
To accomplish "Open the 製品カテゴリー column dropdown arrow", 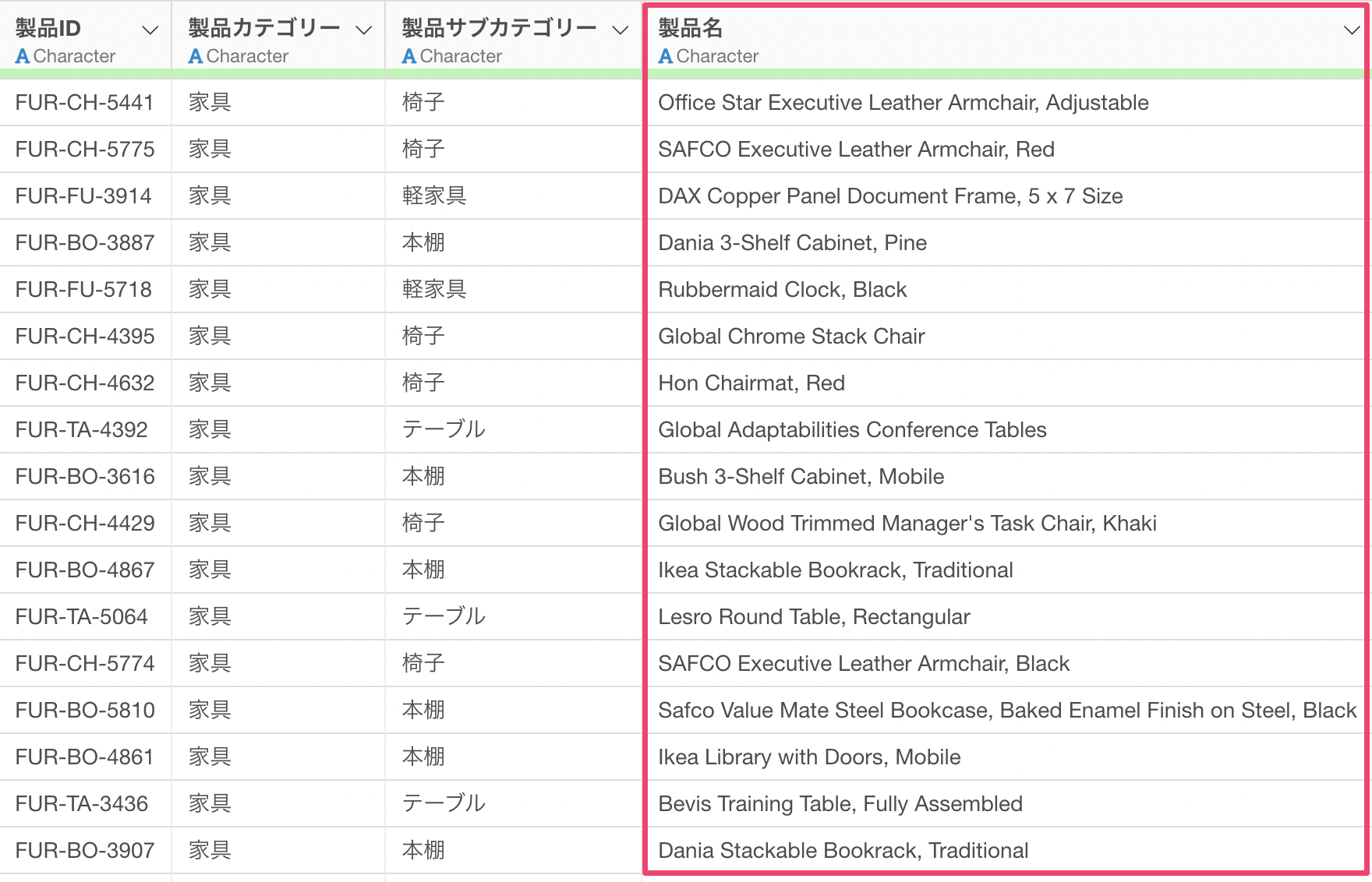I will coord(363,30).
